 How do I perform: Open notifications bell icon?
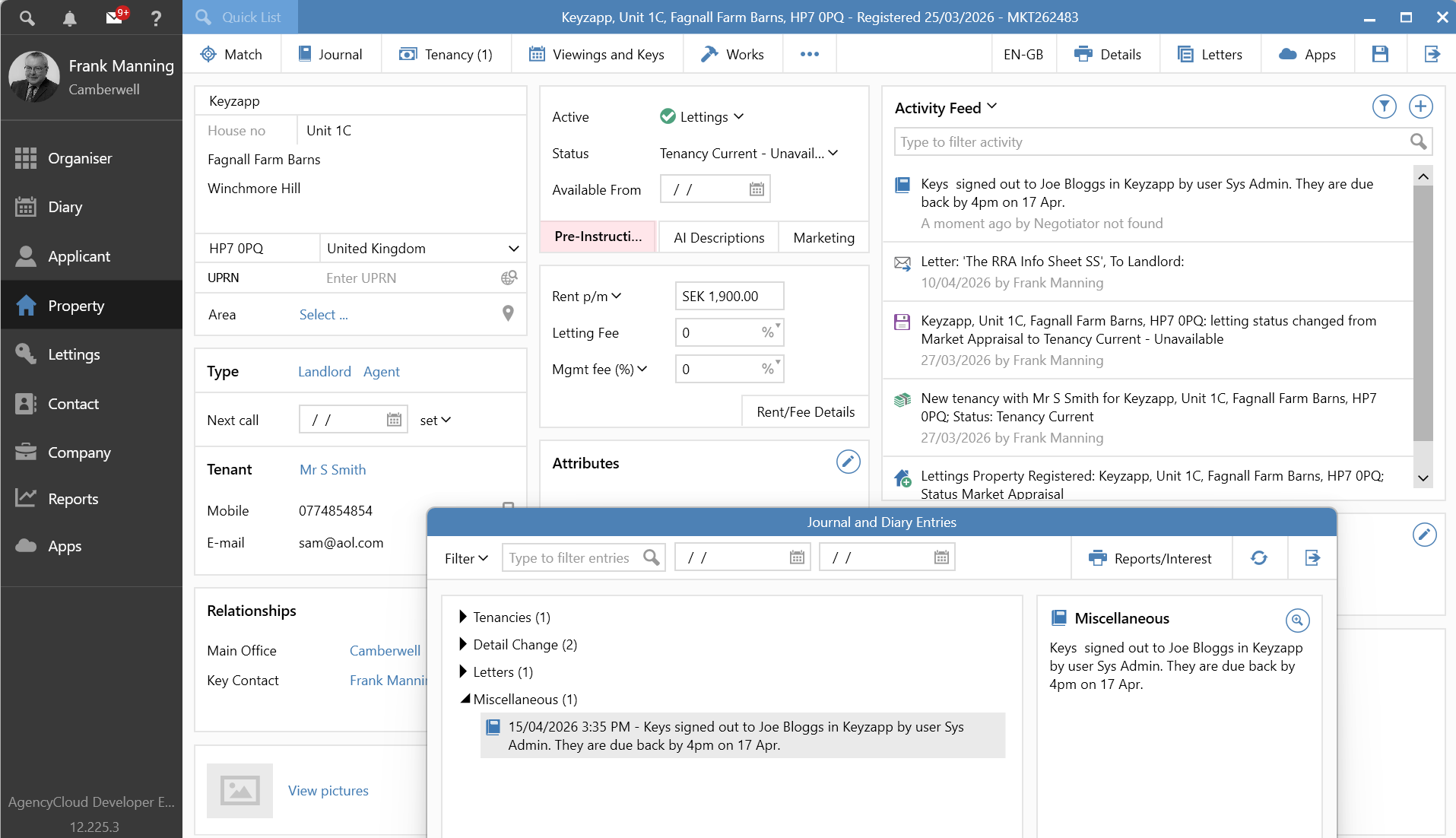[x=69, y=17]
